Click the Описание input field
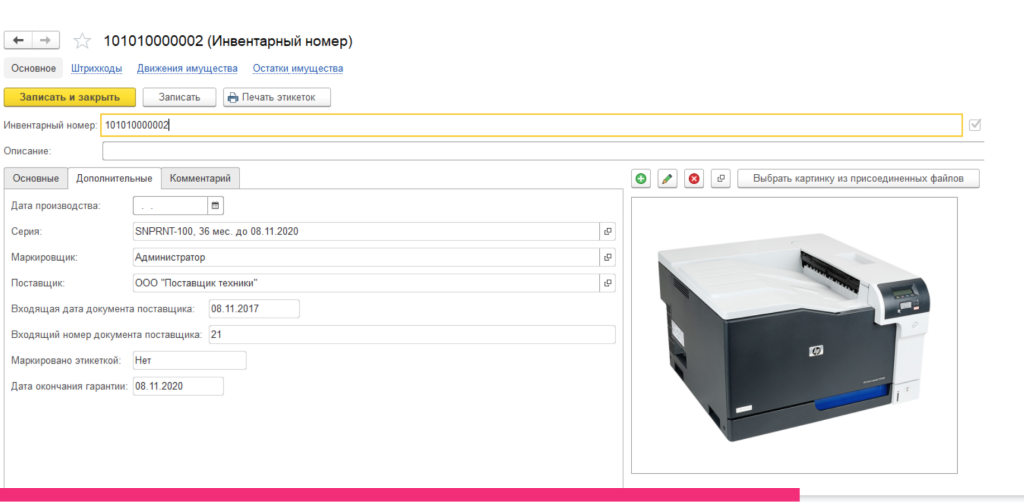This screenshot has height=502, width=1024. [540, 151]
